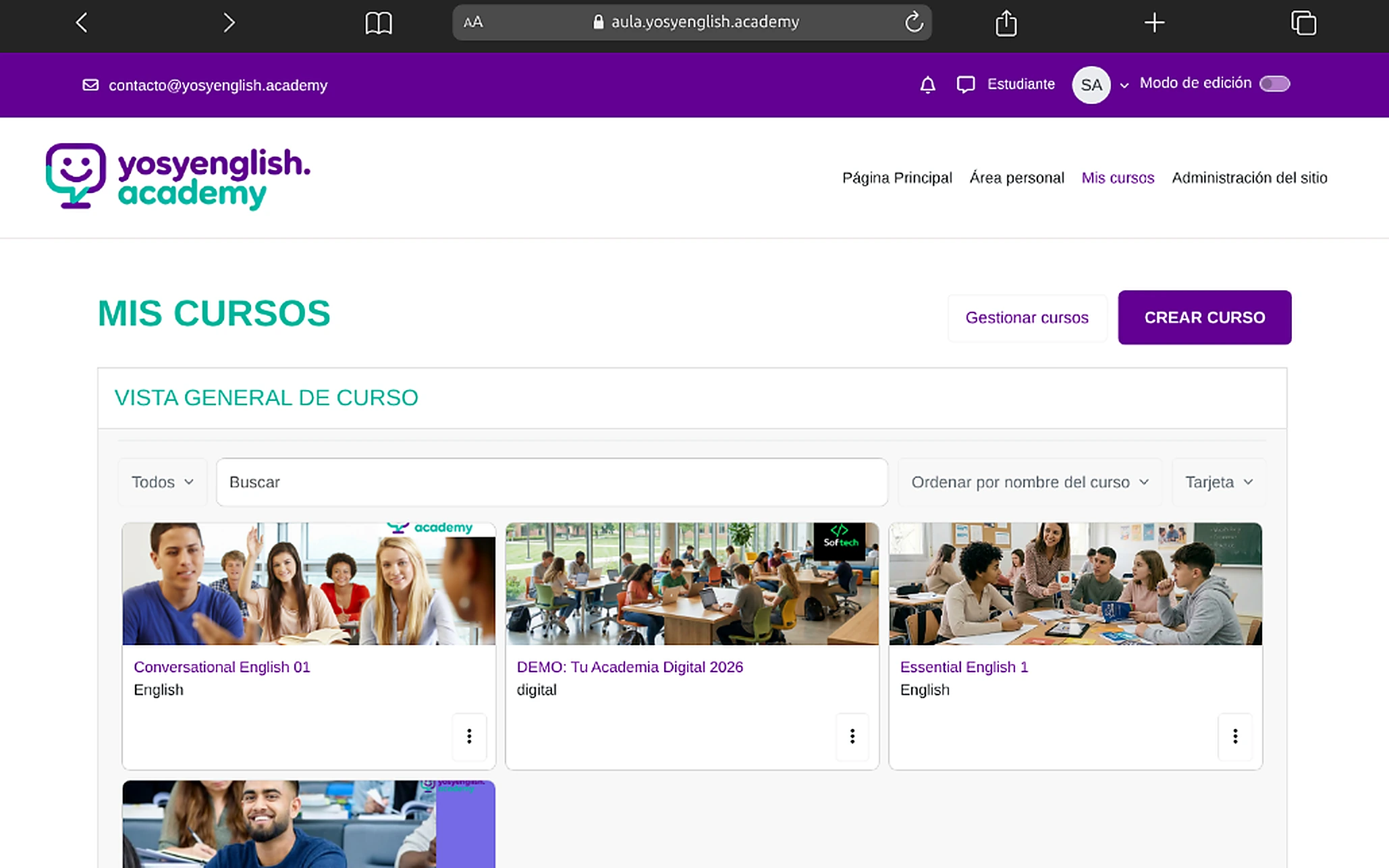Click the VISTA GENERAL DE CURSO heading
This screenshot has height=868, width=1389.
pos(266,398)
